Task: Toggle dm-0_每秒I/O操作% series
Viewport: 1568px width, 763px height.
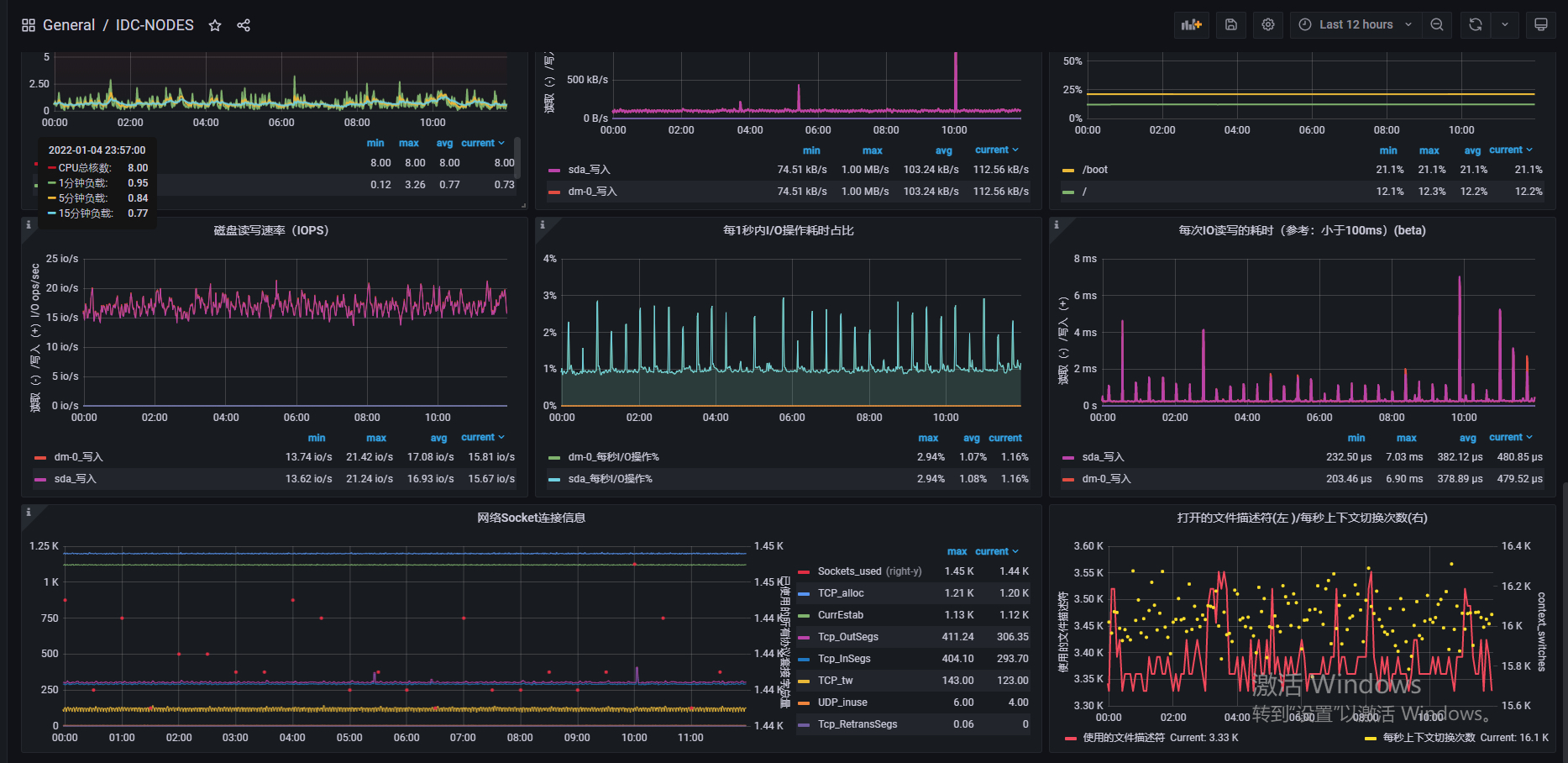Action: (x=613, y=457)
